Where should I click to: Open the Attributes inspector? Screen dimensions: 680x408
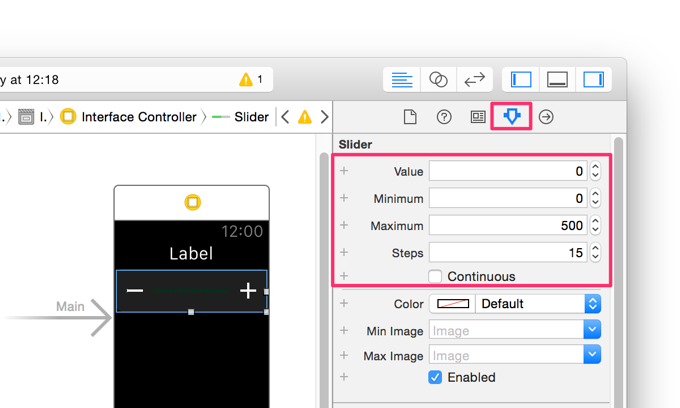tap(512, 116)
